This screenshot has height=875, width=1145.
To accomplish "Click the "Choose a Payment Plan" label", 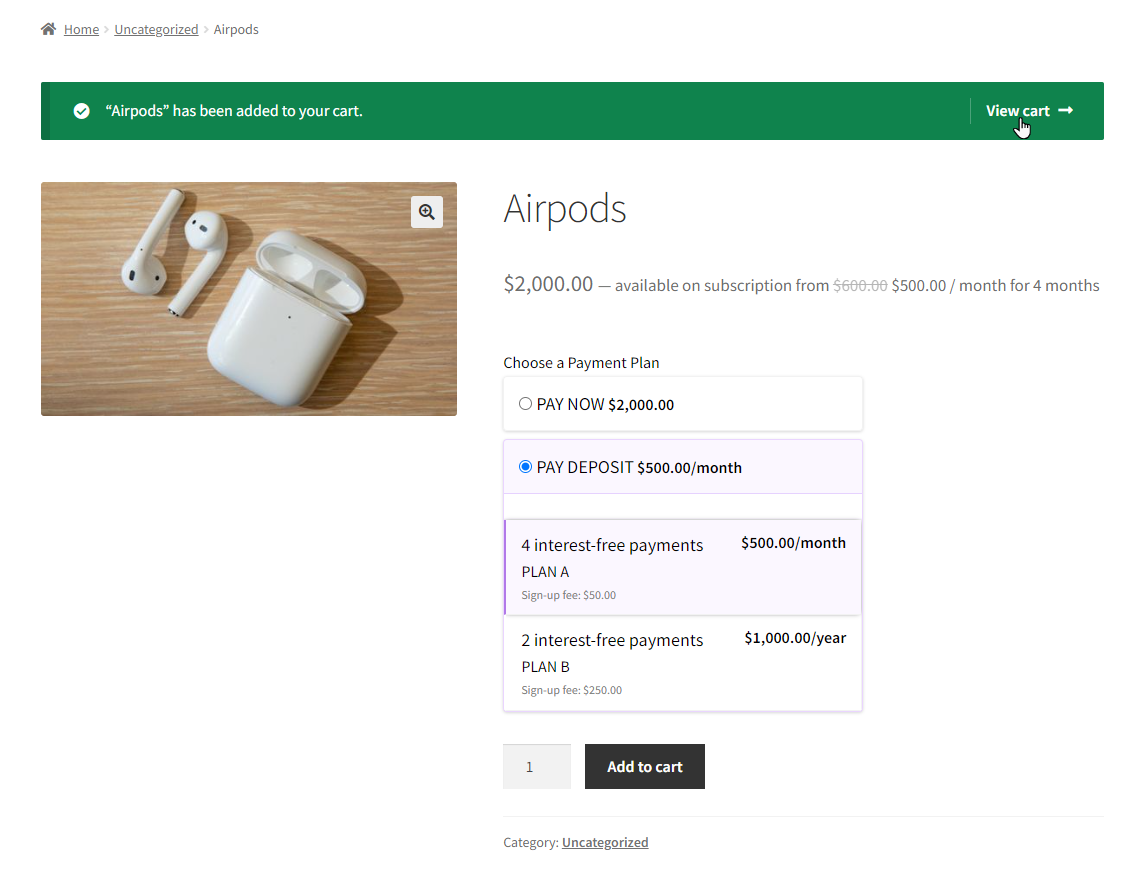I will (x=581, y=363).
